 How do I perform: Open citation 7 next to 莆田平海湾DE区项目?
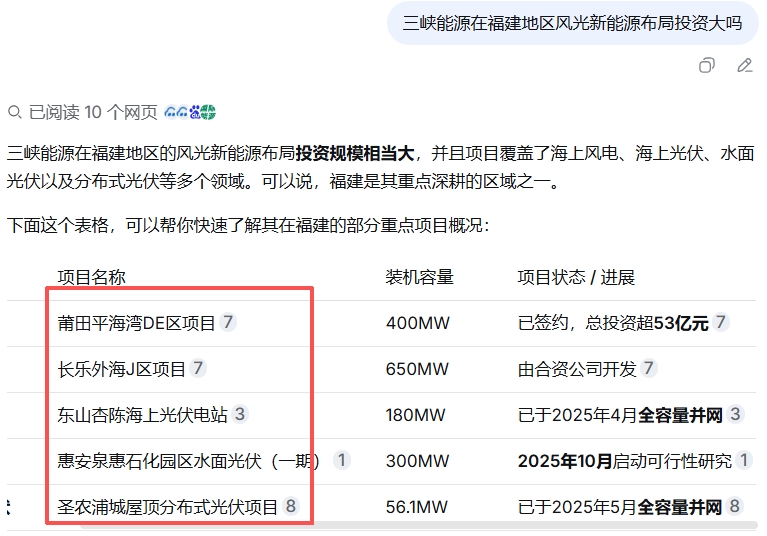[227, 322]
